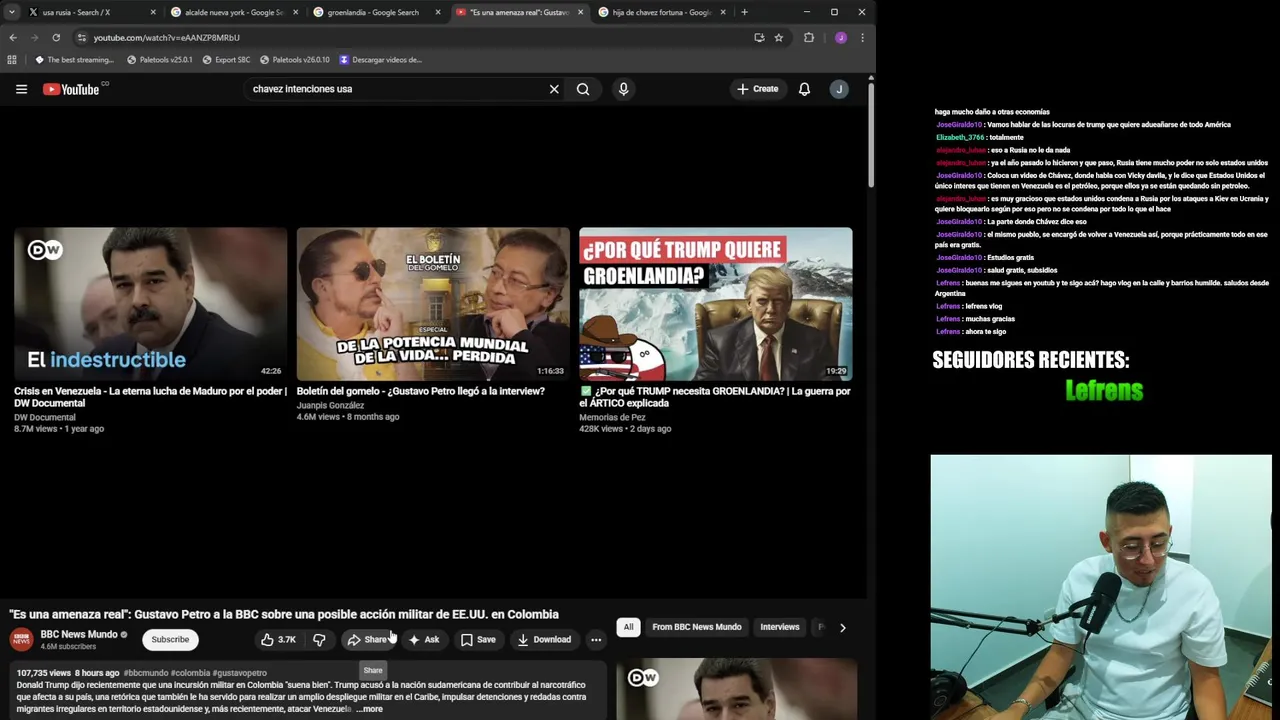Open BBC News Mundo channel name
Viewport: 1280px width, 720px height.
(79, 634)
